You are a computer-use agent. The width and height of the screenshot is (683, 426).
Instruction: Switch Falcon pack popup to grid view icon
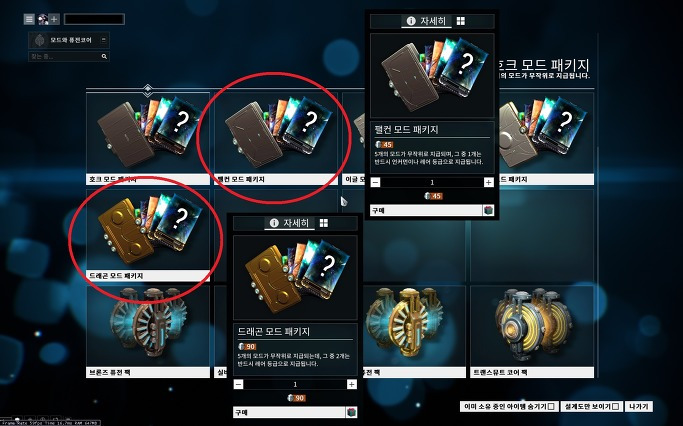(x=460, y=21)
